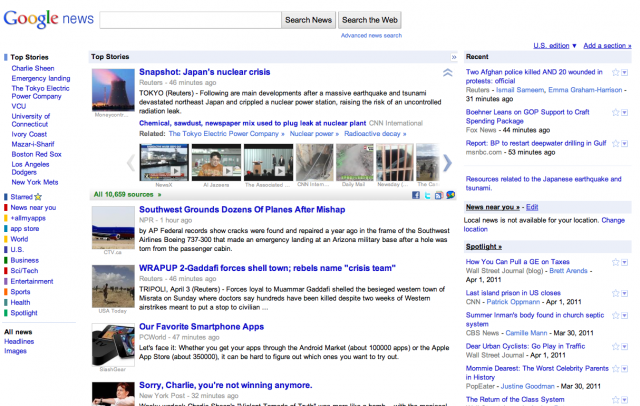This screenshot has height=406, width=640.
Task: Click the Google Buzz share icon
Action: coord(450,195)
